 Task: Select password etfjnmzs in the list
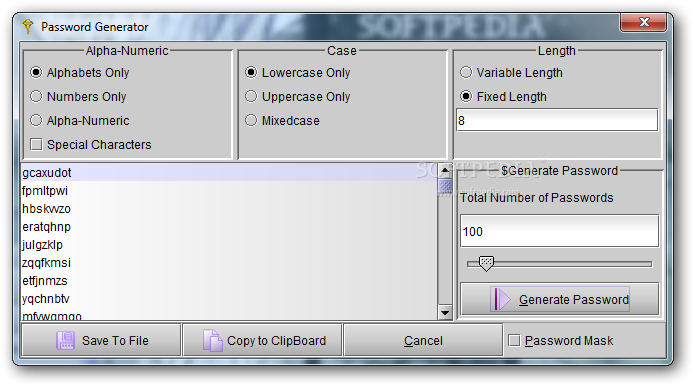pyautogui.click(x=229, y=281)
